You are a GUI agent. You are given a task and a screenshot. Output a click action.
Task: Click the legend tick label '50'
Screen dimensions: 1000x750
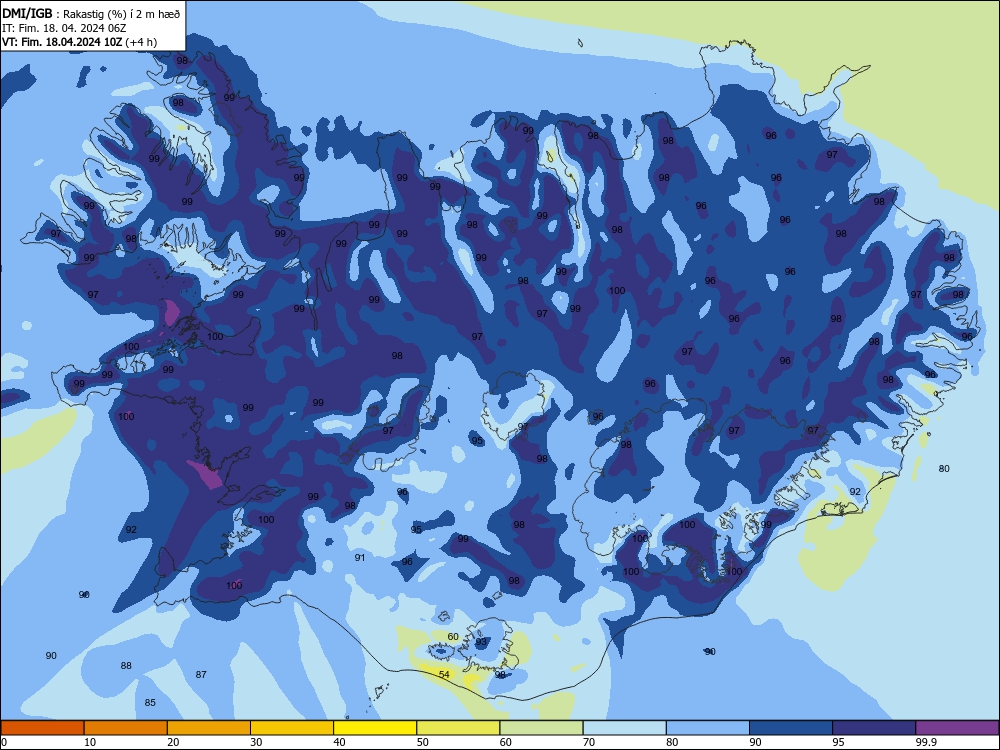[x=423, y=742]
